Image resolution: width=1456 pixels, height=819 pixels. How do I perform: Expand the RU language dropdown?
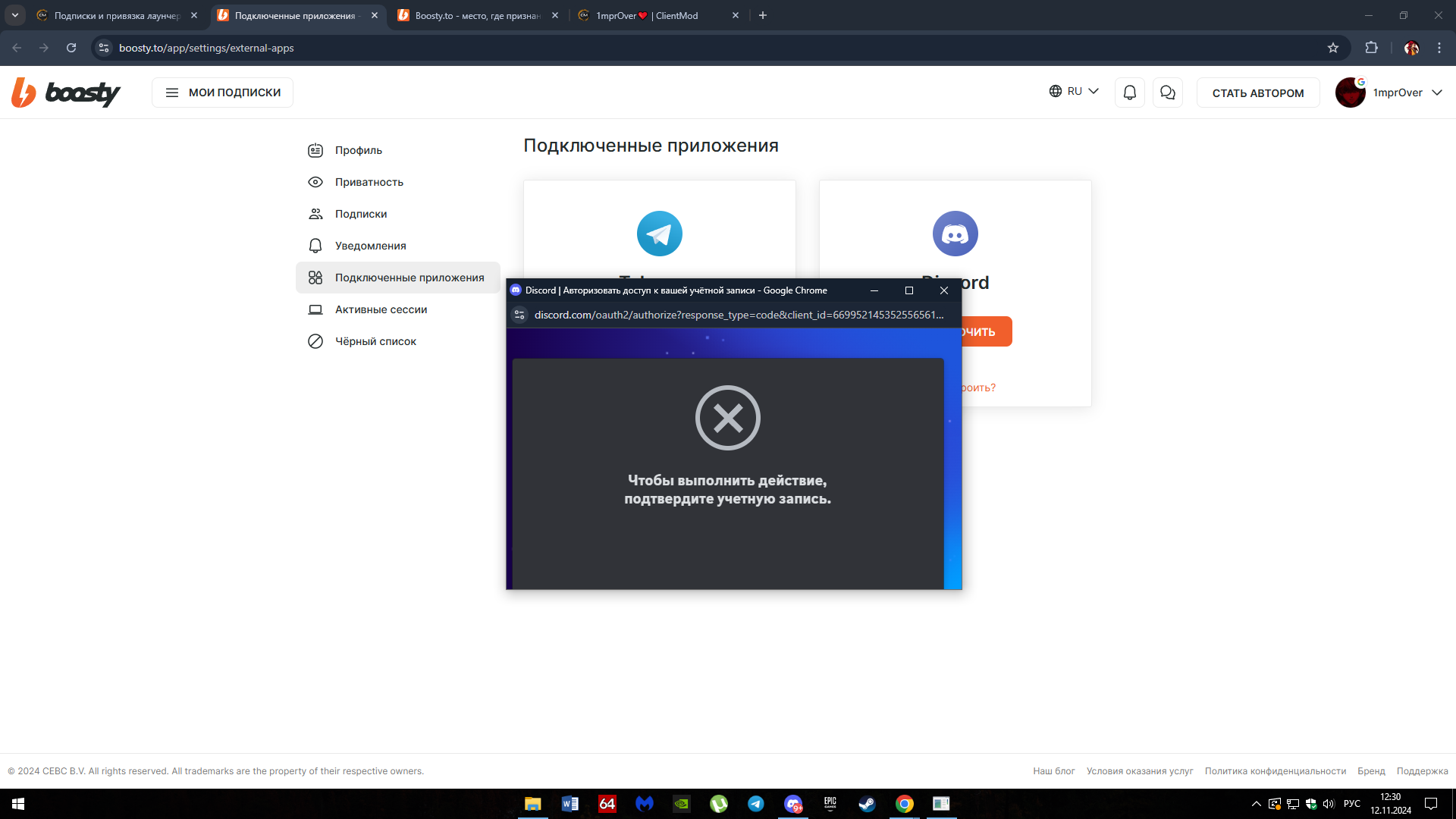pos(1074,92)
